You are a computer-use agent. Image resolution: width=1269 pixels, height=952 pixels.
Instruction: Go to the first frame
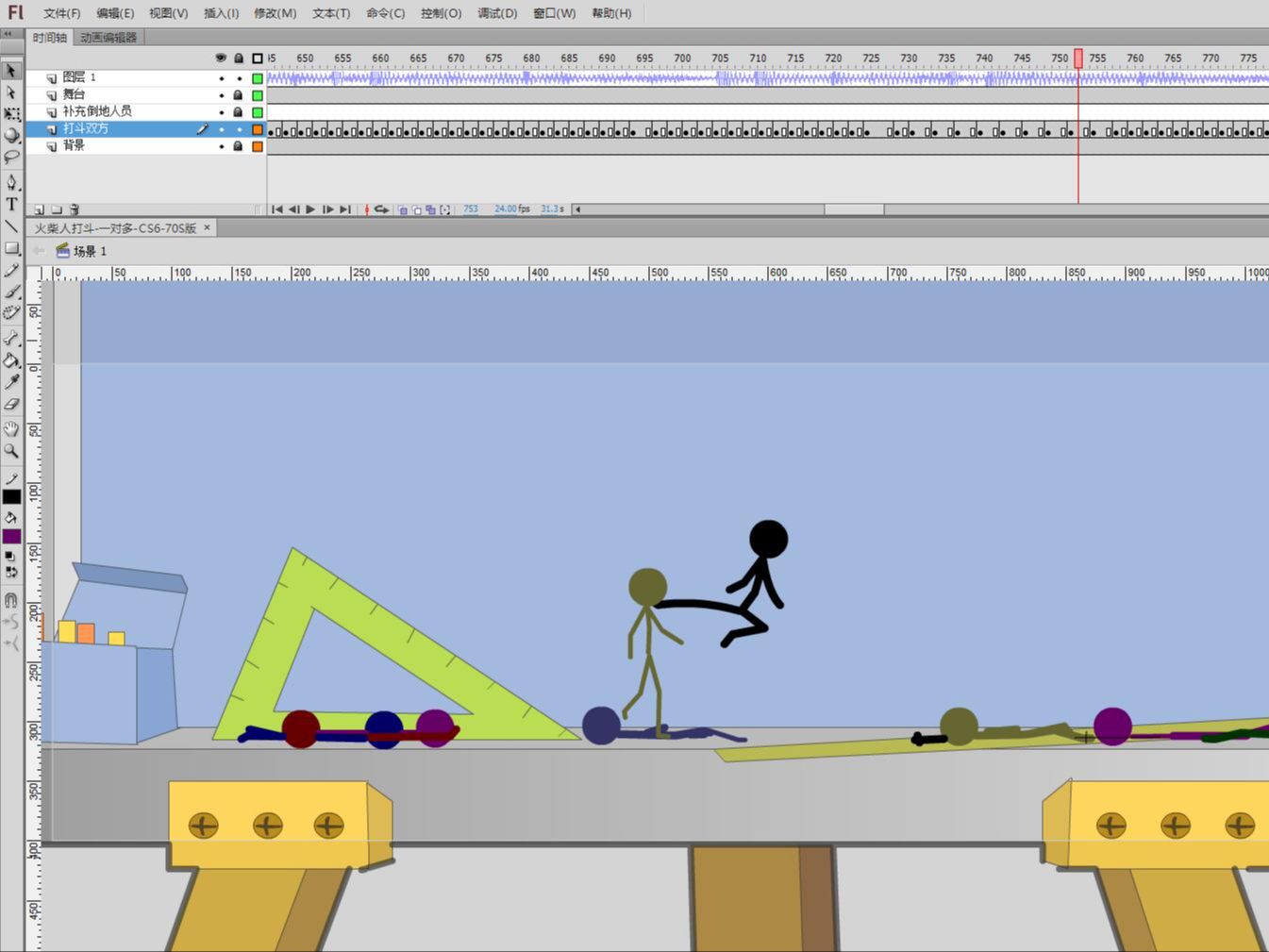pos(277,209)
